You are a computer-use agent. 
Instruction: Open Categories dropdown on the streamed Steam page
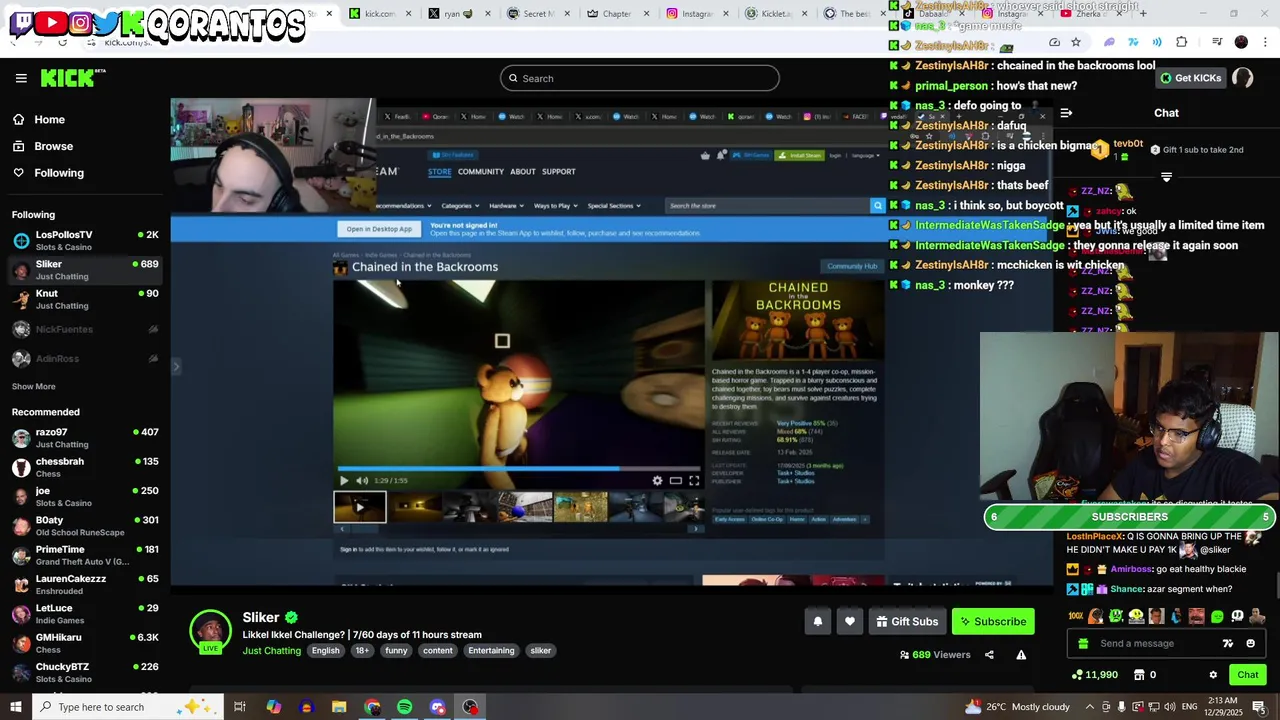click(x=459, y=206)
